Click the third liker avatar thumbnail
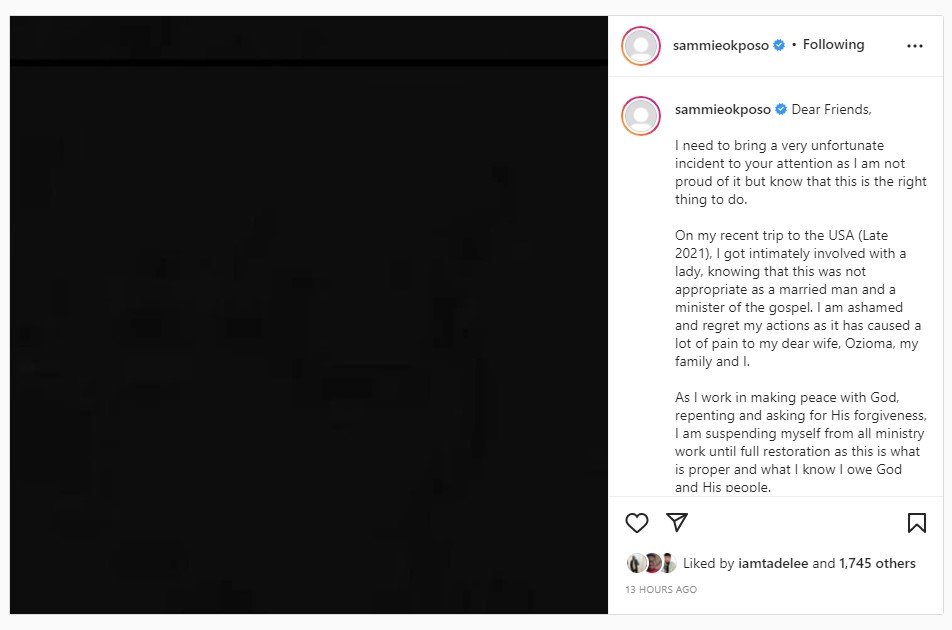The image size is (952, 630). tap(668, 563)
